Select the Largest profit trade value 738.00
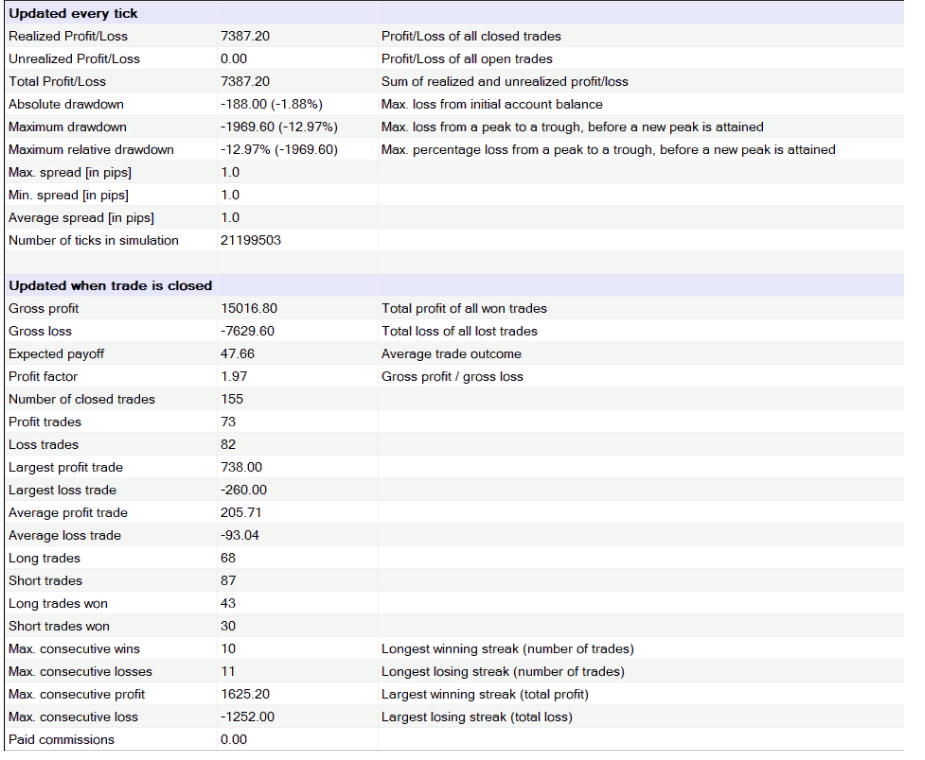925x760 pixels. pos(240,468)
